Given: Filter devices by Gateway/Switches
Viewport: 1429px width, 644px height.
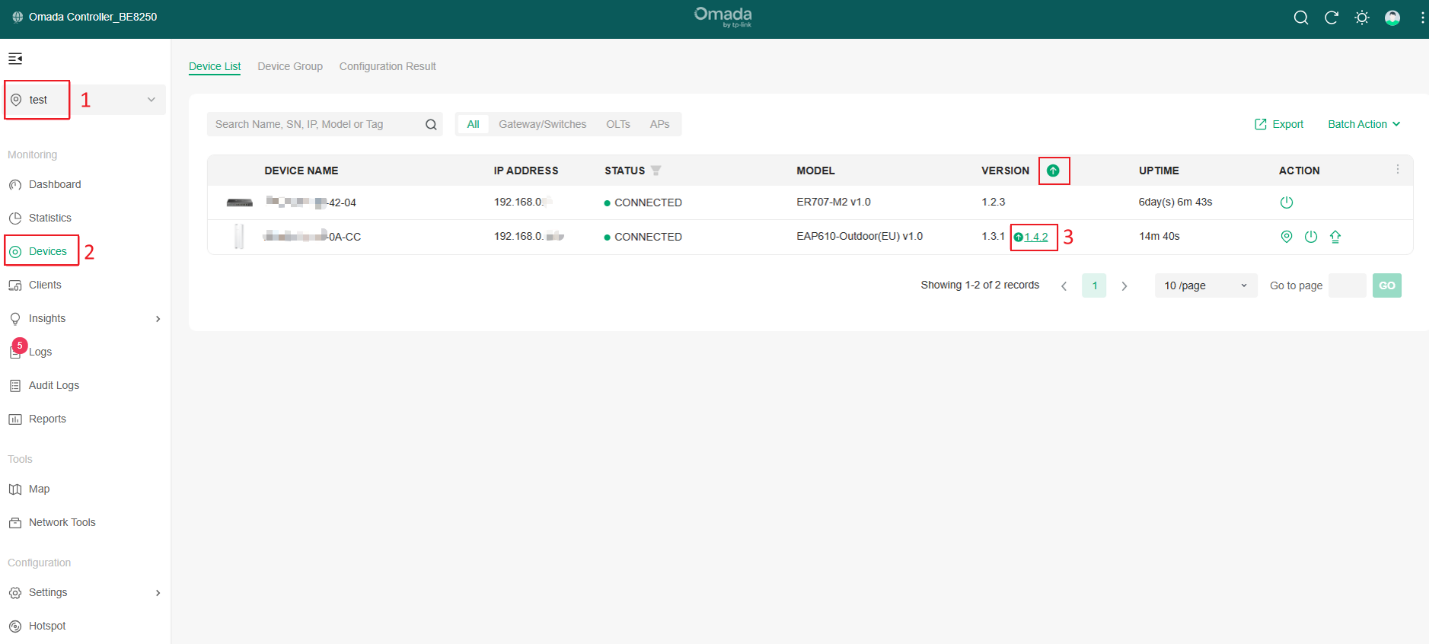Looking at the screenshot, I should point(542,124).
